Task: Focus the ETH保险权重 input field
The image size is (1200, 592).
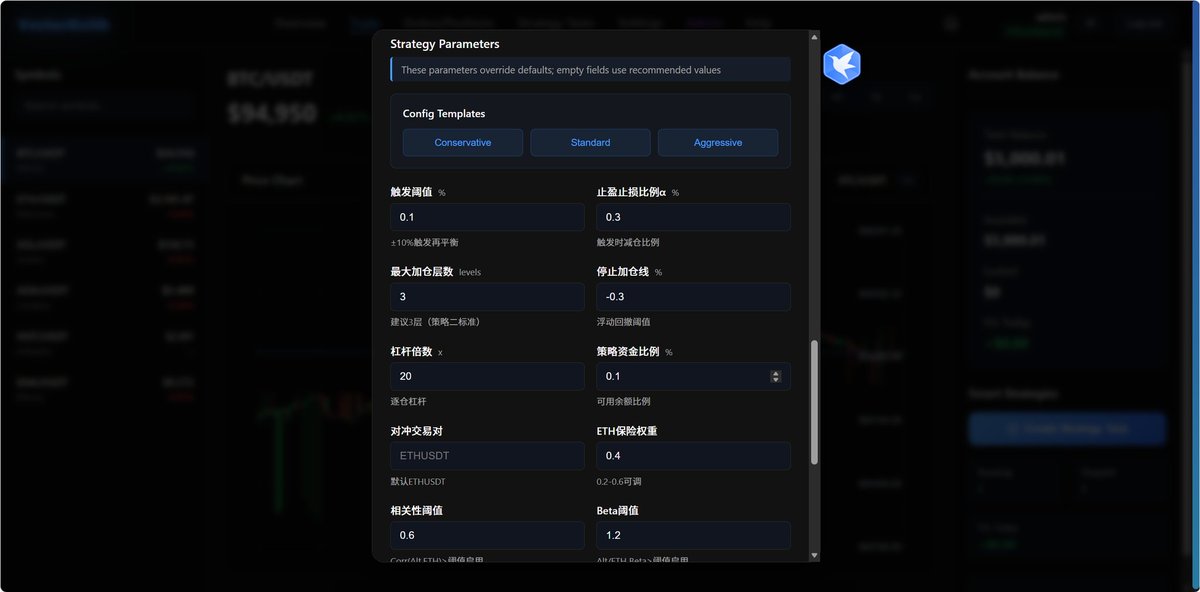Action: point(694,456)
